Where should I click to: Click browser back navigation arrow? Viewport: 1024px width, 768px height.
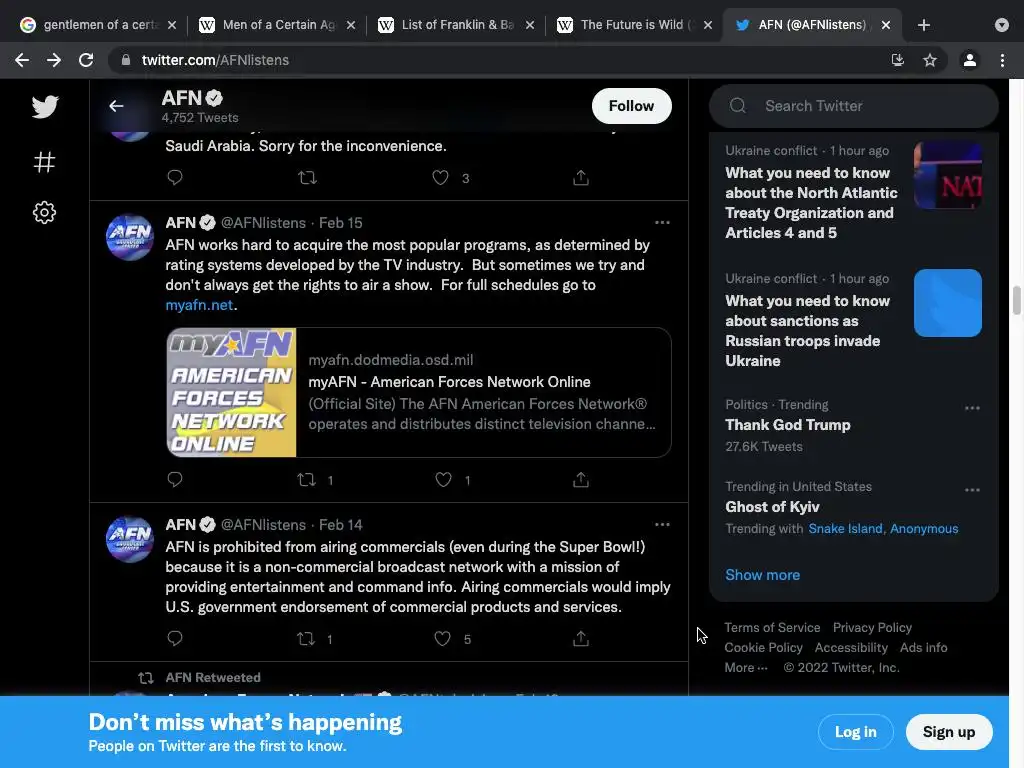coord(22,60)
